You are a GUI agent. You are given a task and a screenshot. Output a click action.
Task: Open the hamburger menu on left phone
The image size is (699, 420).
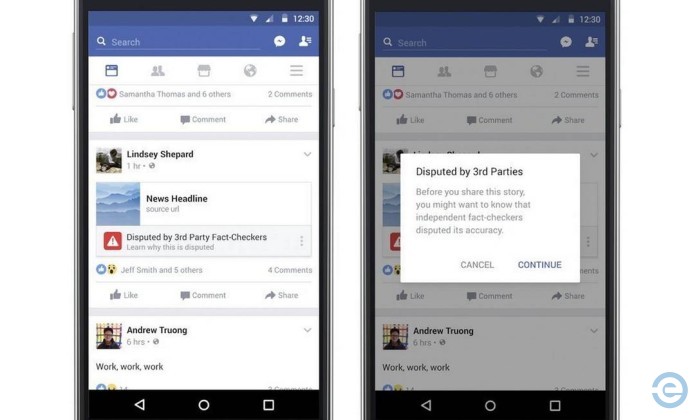tap(296, 70)
